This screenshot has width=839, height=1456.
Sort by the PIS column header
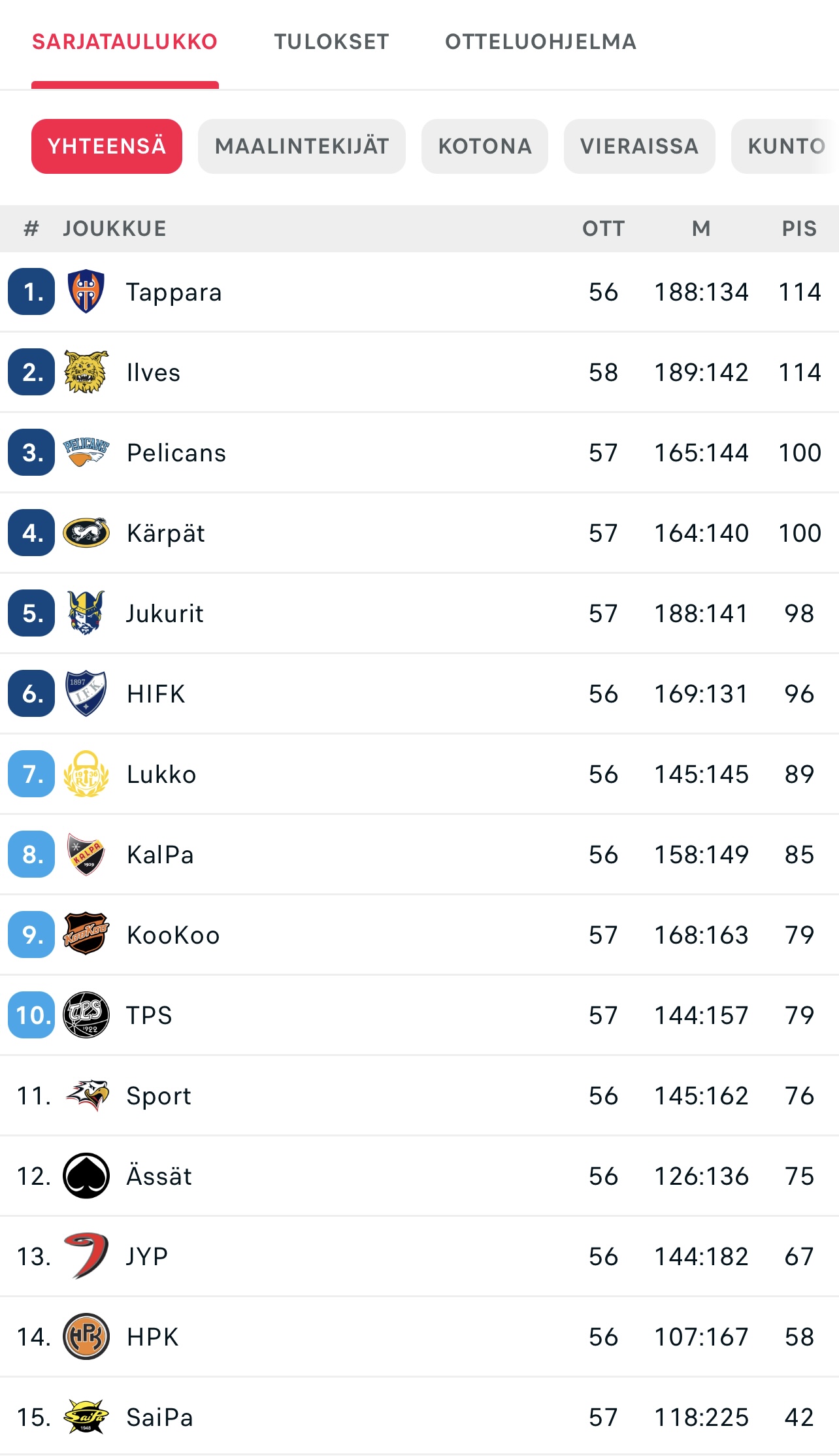point(799,229)
